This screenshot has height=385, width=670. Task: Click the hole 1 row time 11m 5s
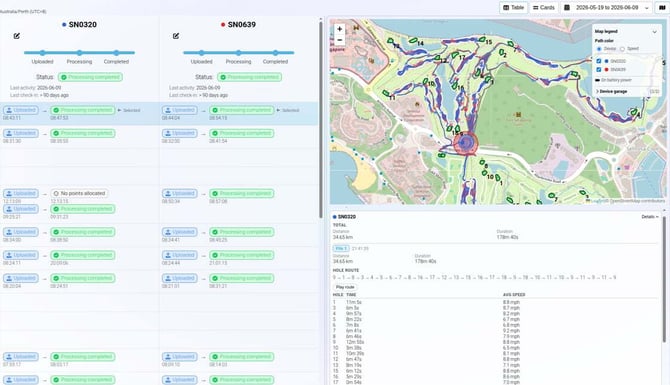point(354,302)
